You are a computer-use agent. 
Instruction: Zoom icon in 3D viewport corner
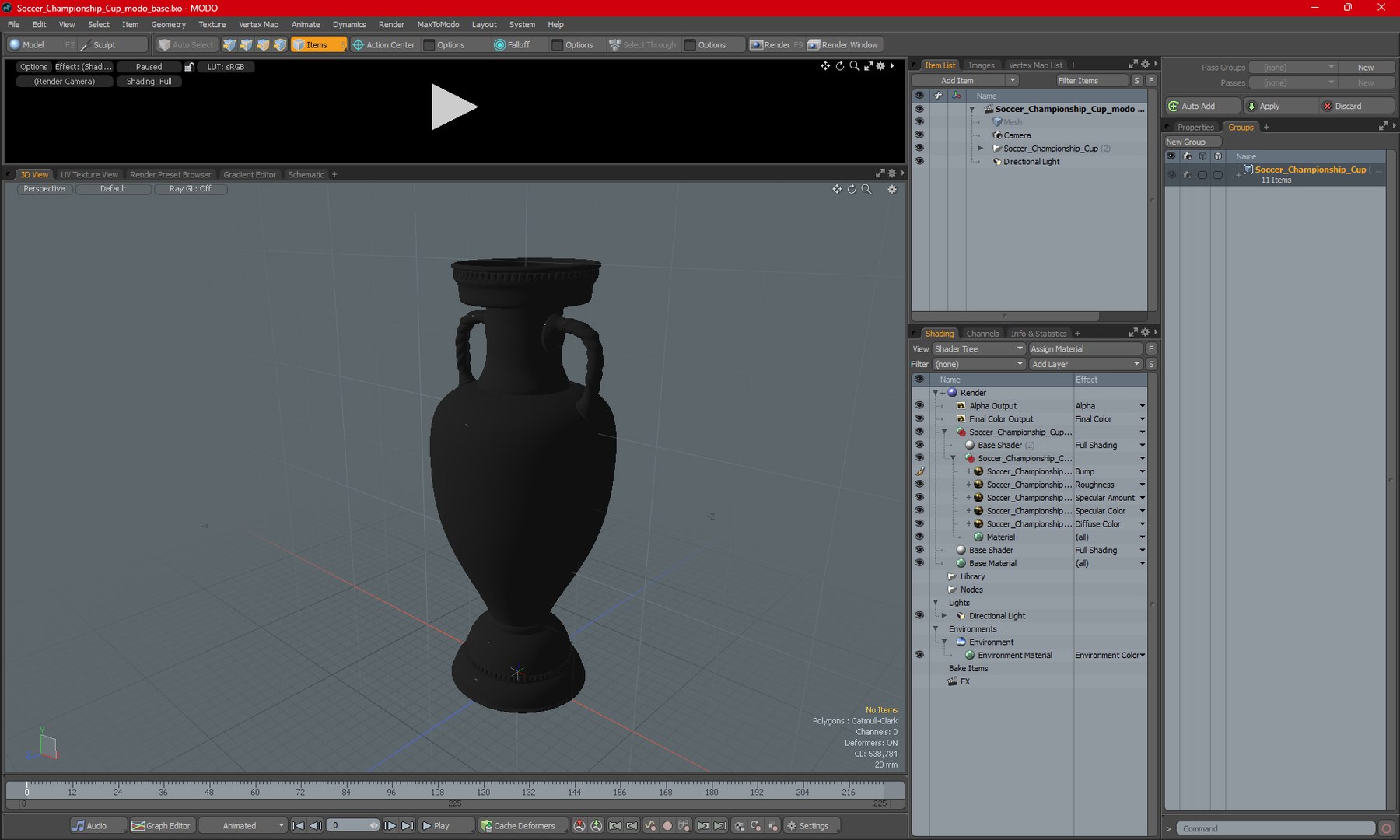click(x=866, y=189)
